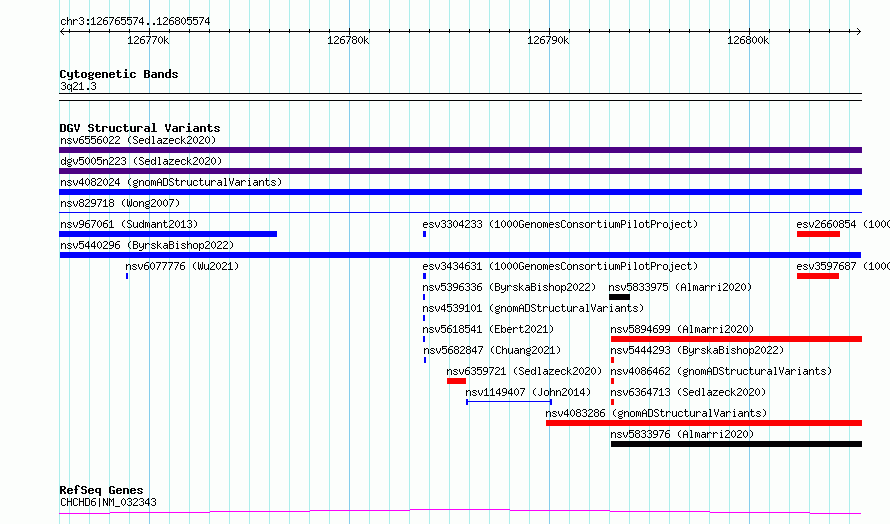Click esv3434631 1000GenomesConsortiumPilotProject label

point(560,266)
